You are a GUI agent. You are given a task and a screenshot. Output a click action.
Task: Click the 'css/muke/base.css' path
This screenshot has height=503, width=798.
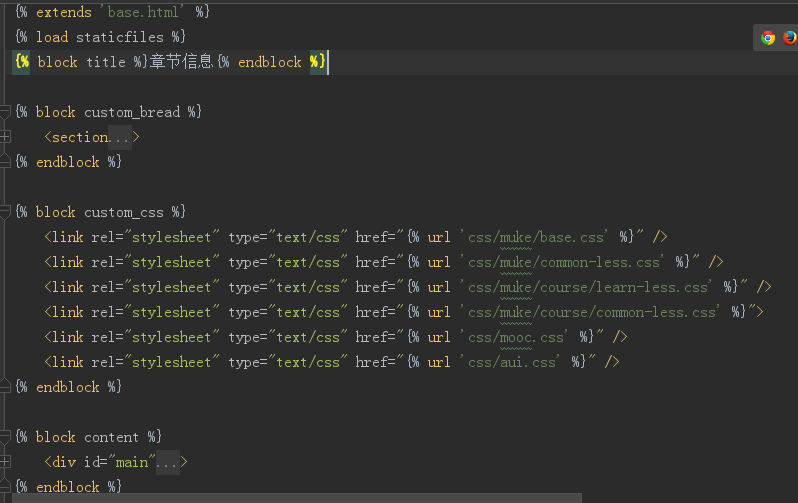pos(534,237)
